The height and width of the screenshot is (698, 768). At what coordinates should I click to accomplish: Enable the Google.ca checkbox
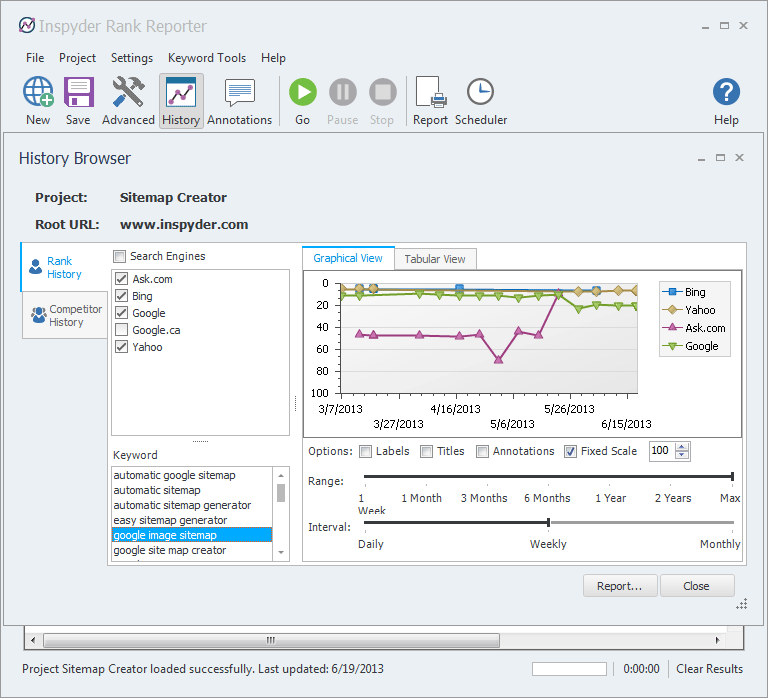pos(122,330)
